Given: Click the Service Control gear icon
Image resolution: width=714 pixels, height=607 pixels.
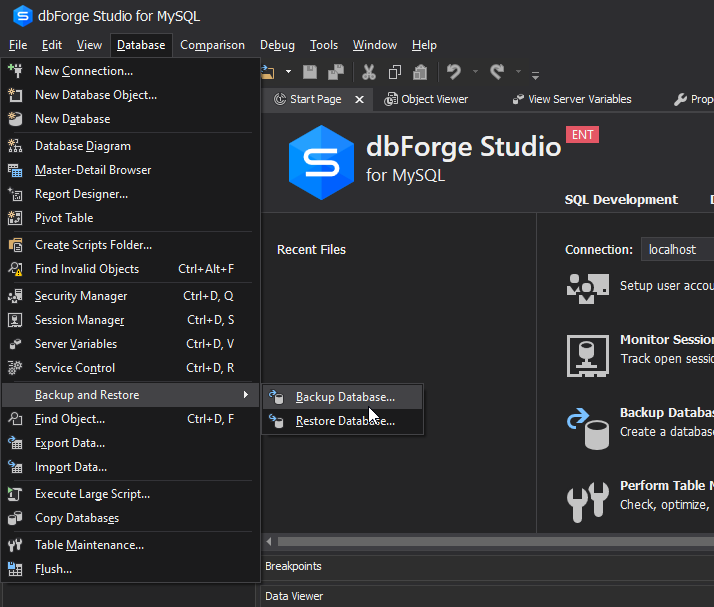Looking at the screenshot, I should [x=15, y=367].
